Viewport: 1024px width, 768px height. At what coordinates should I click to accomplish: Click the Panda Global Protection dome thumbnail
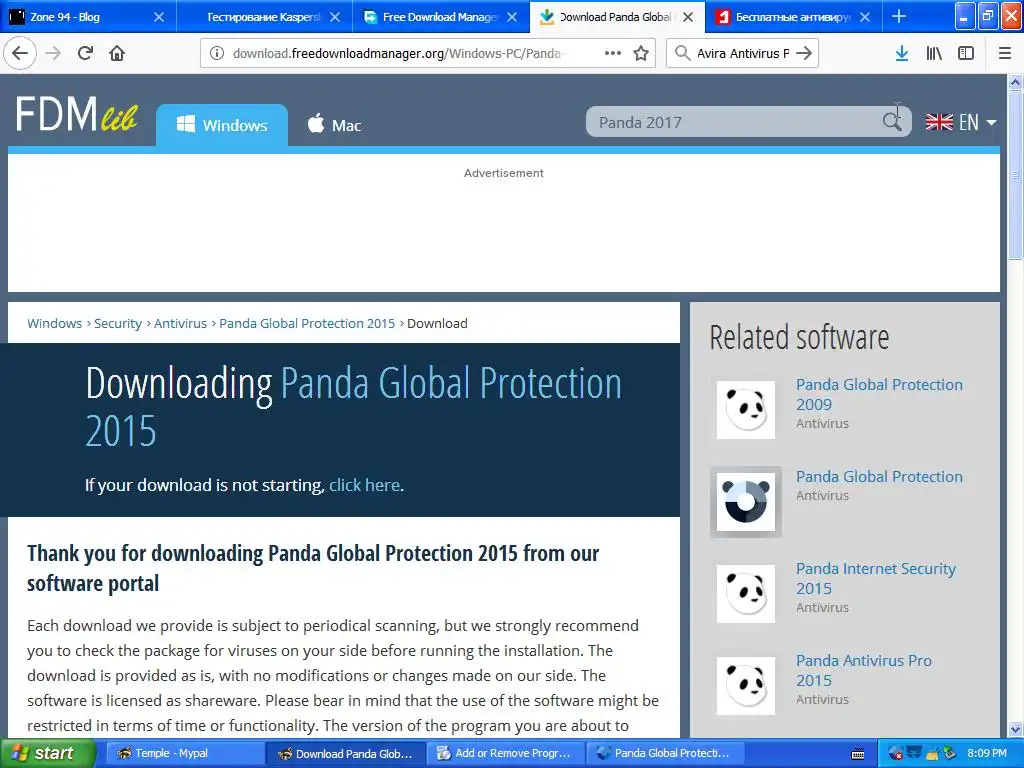click(746, 502)
